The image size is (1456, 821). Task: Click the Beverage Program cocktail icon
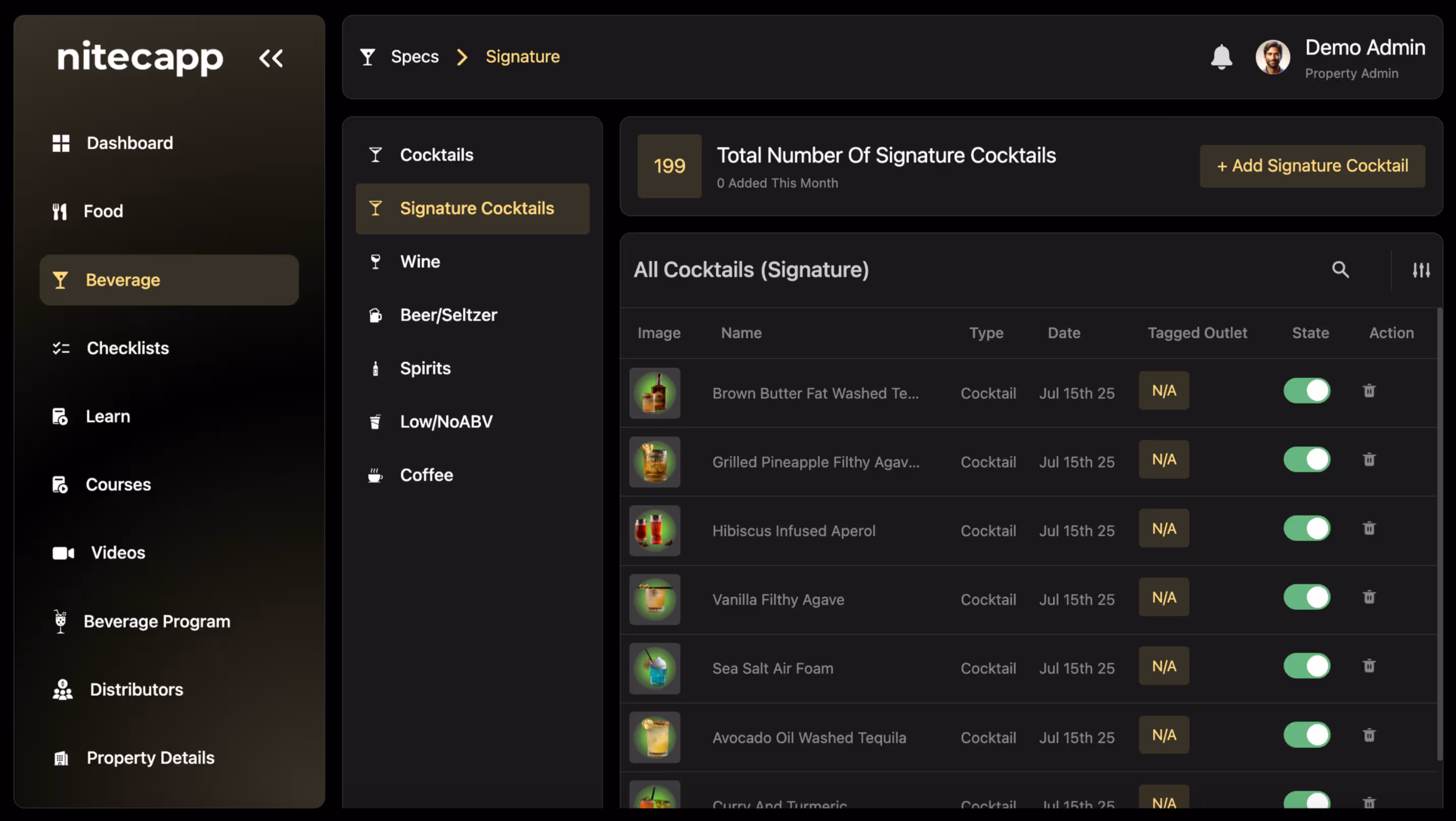[61, 621]
